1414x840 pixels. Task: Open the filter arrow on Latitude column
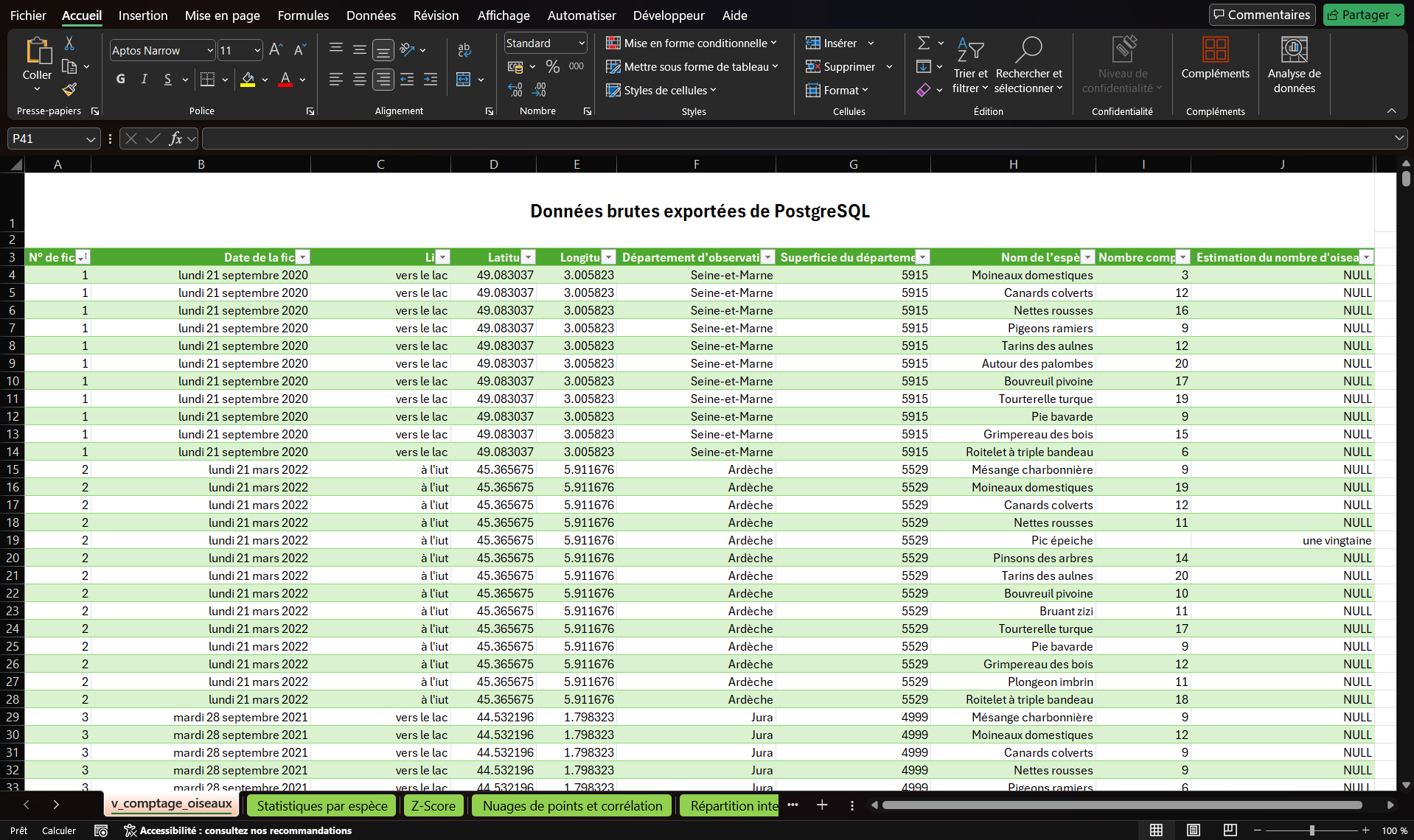tap(529, 256)
